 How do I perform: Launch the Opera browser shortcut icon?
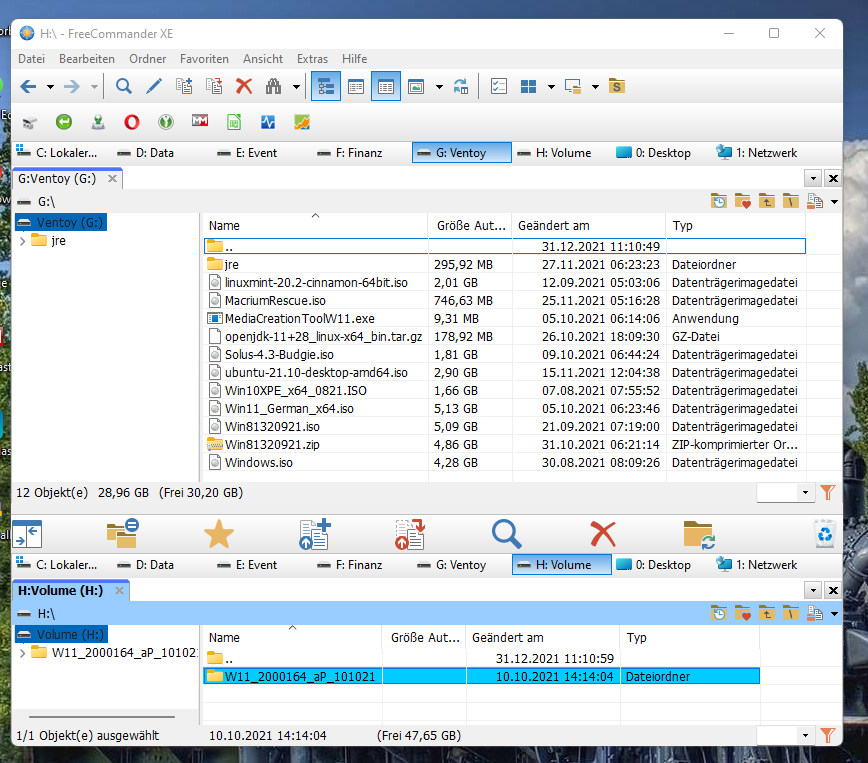tap(132, 122)
